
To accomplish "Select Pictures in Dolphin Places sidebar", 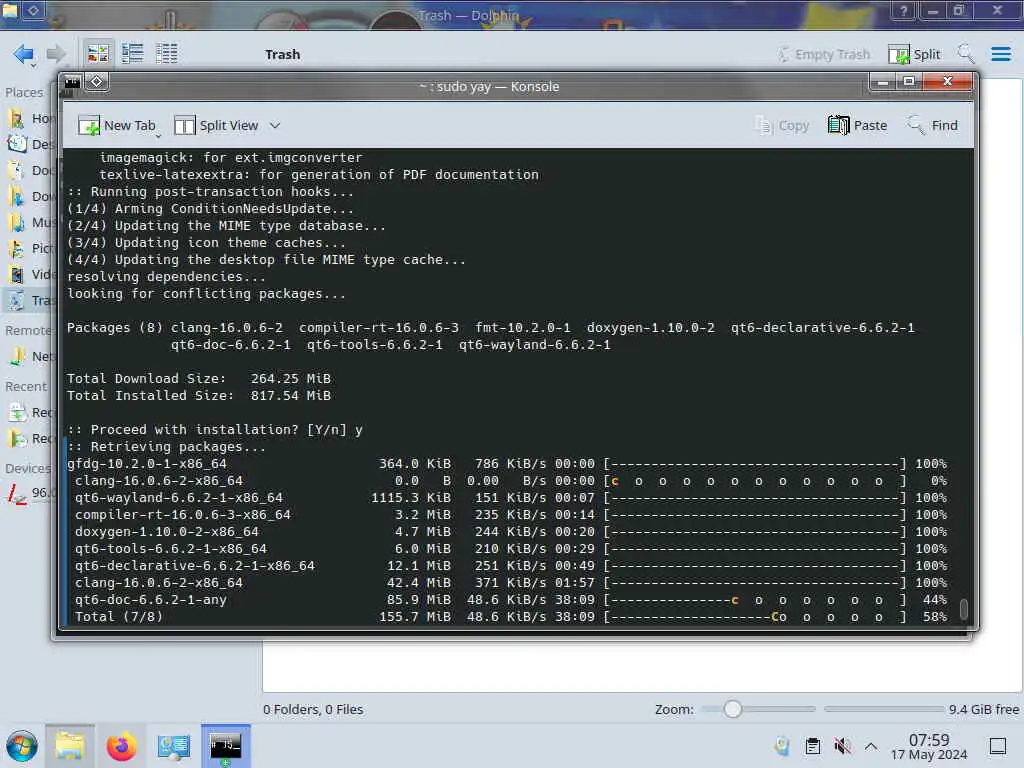I will (31, 248).
